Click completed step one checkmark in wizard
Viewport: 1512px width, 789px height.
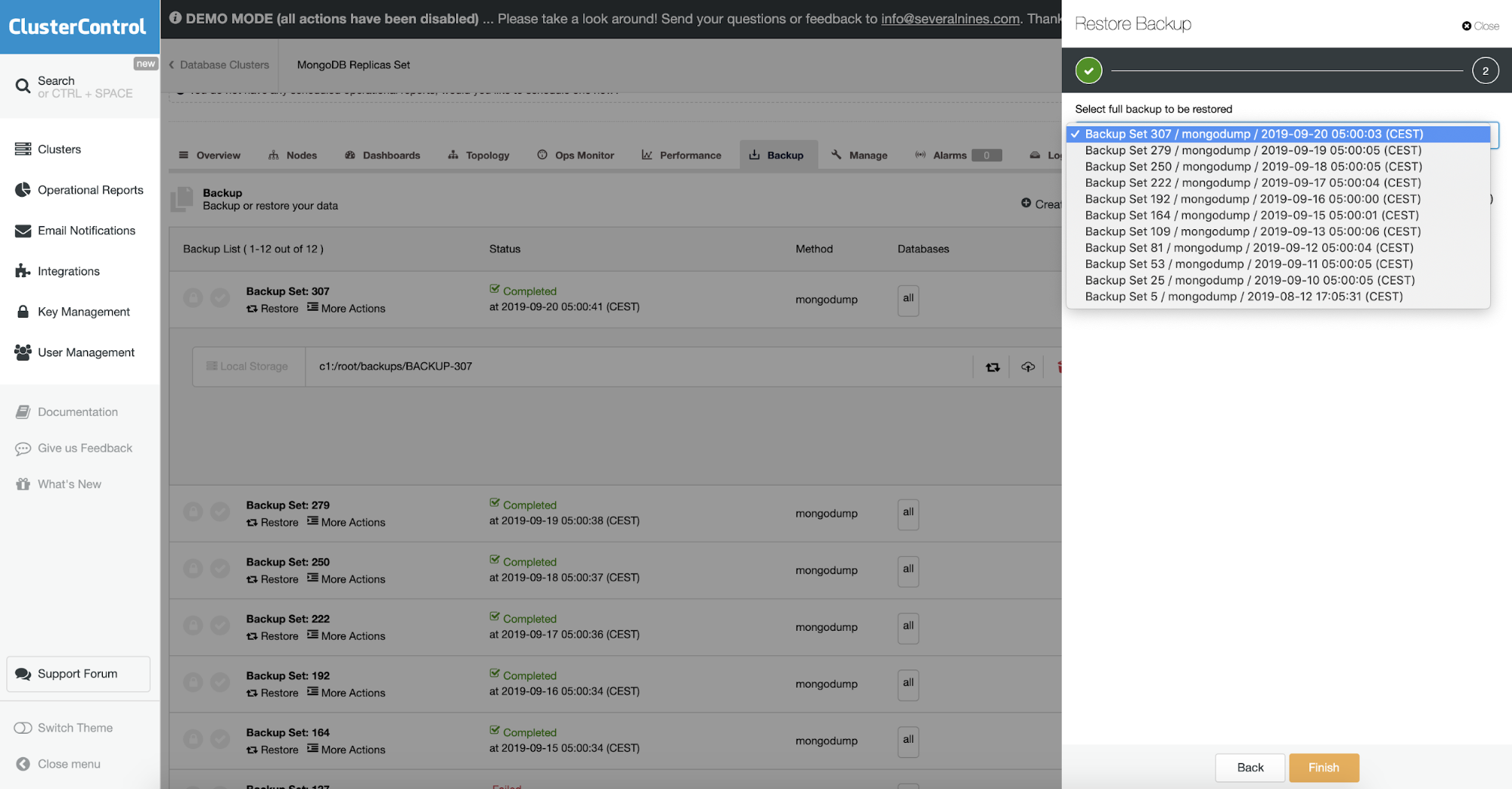pos(1088,70)
